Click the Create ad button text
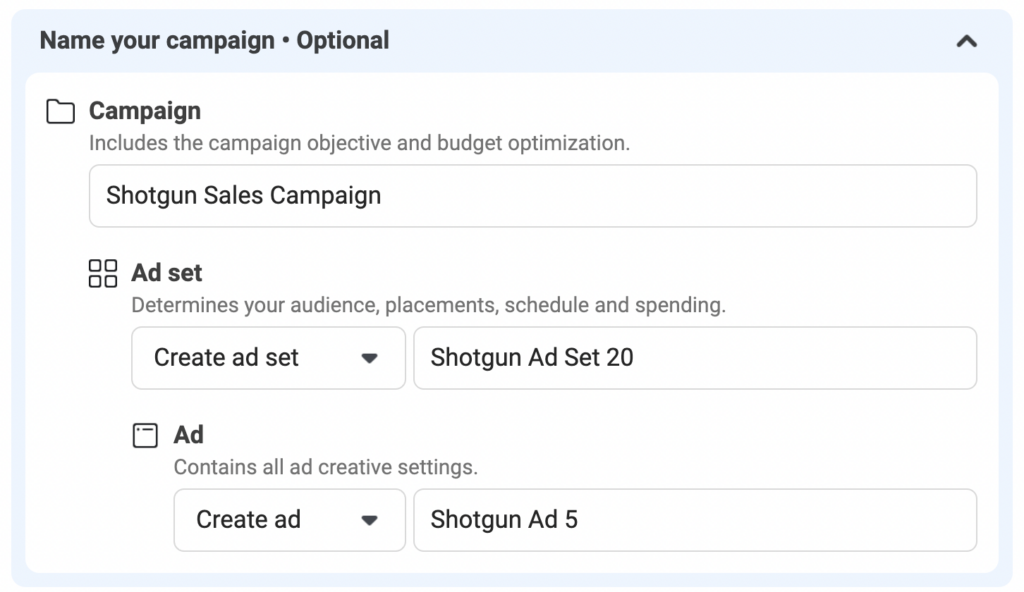1024x592 pixels. click(x=247, y=520)
